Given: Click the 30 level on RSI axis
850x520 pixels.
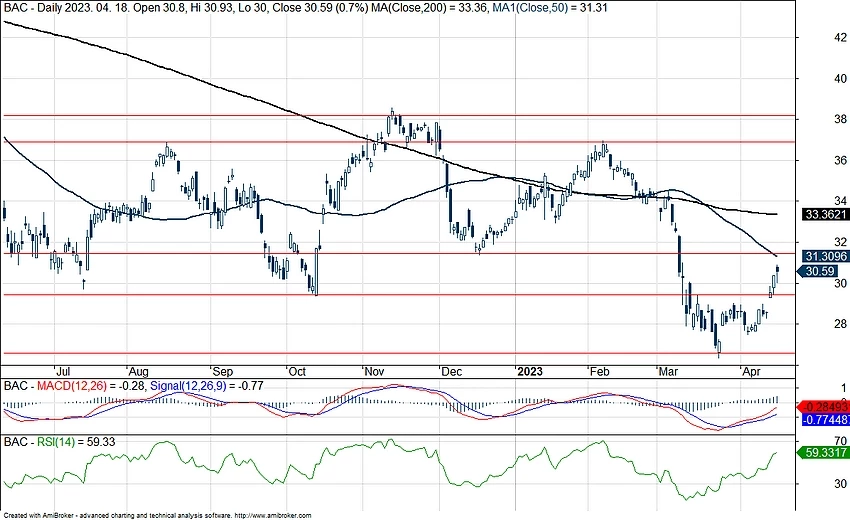Looking at the screenshot, I should click(x=840, y=483).
